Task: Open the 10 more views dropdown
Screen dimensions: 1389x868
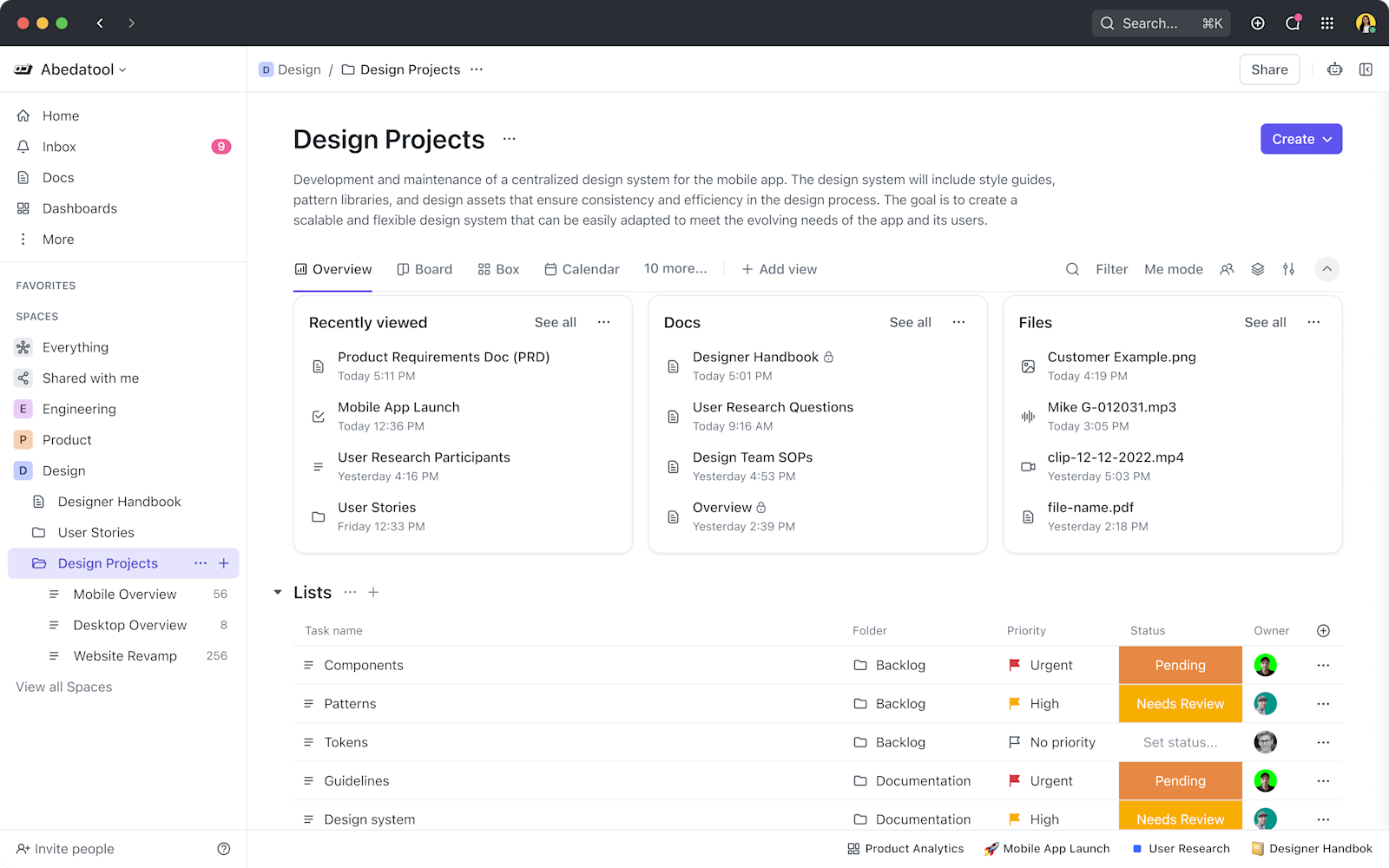Action: point(675,268)
